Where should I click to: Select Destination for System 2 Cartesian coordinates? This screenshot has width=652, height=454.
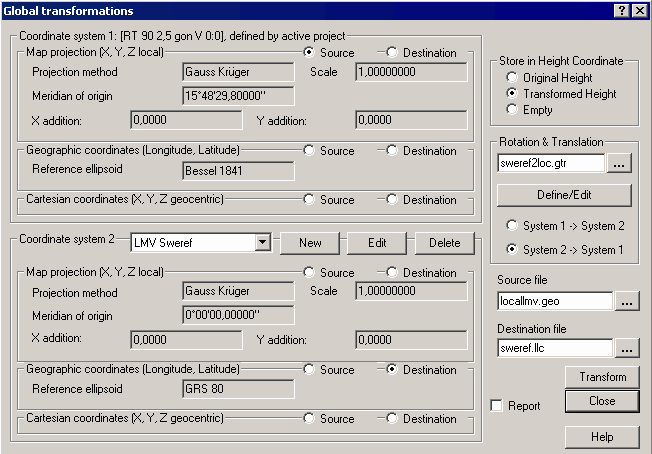[392, 418]
